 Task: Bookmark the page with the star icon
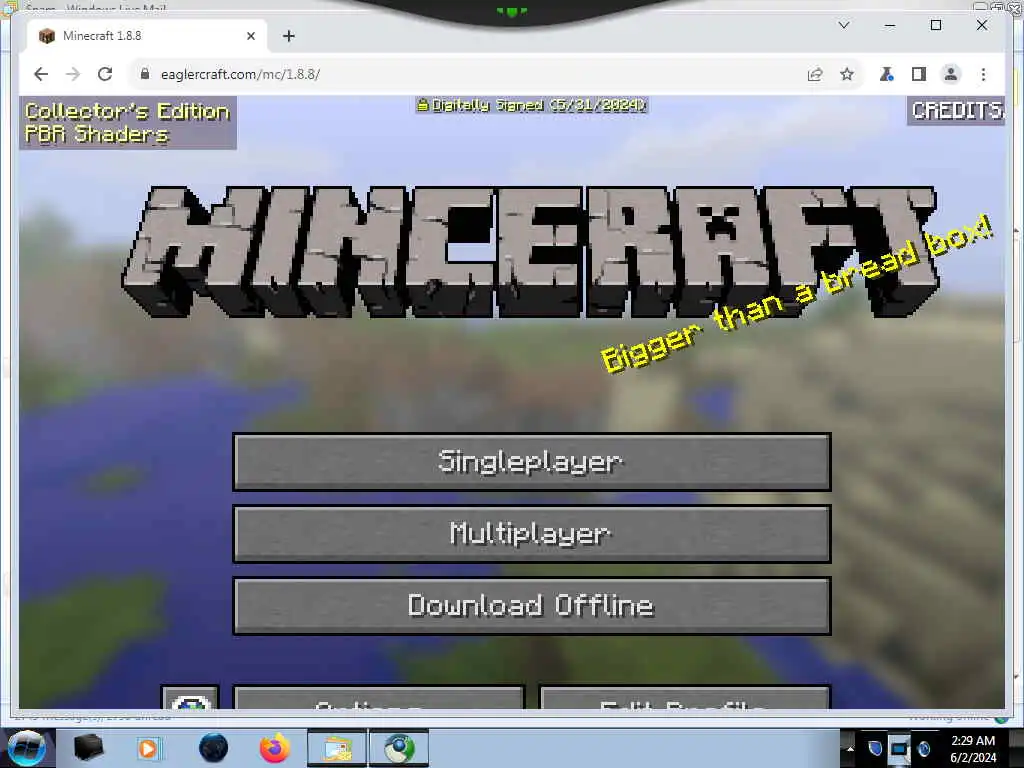point(847,74)
